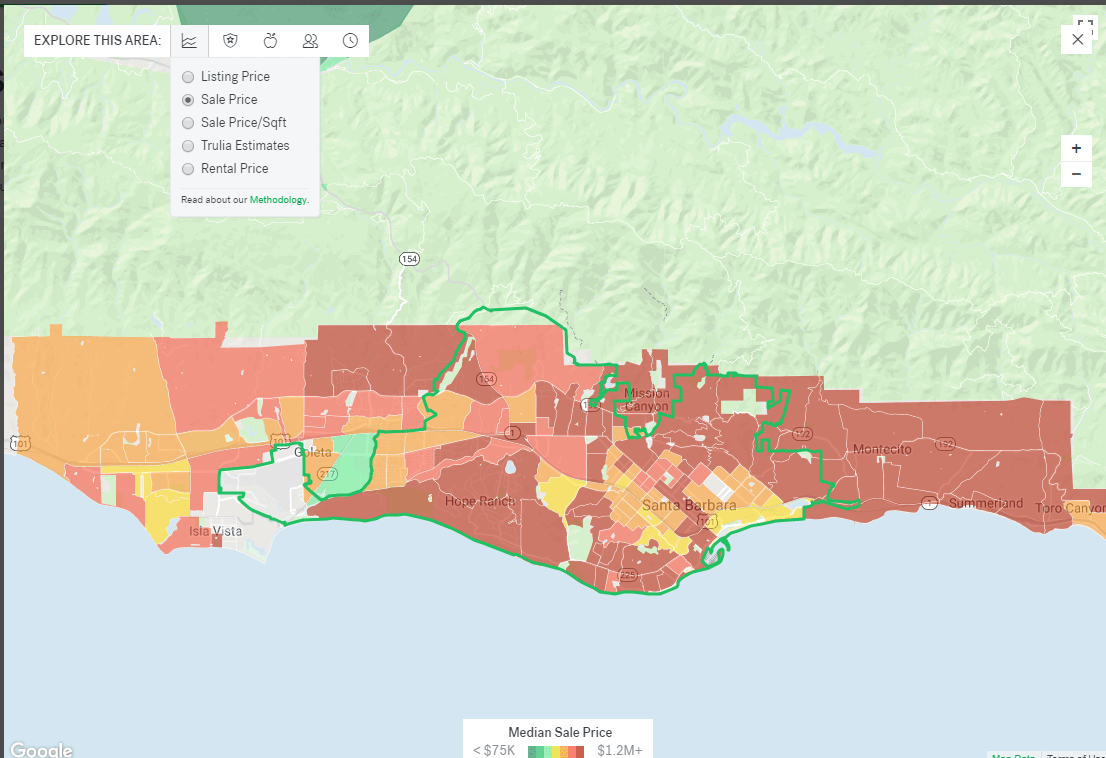Switch to Sale Price/Sqft data
Viewport: 1106px width, 758px height.
coord(188,122)
